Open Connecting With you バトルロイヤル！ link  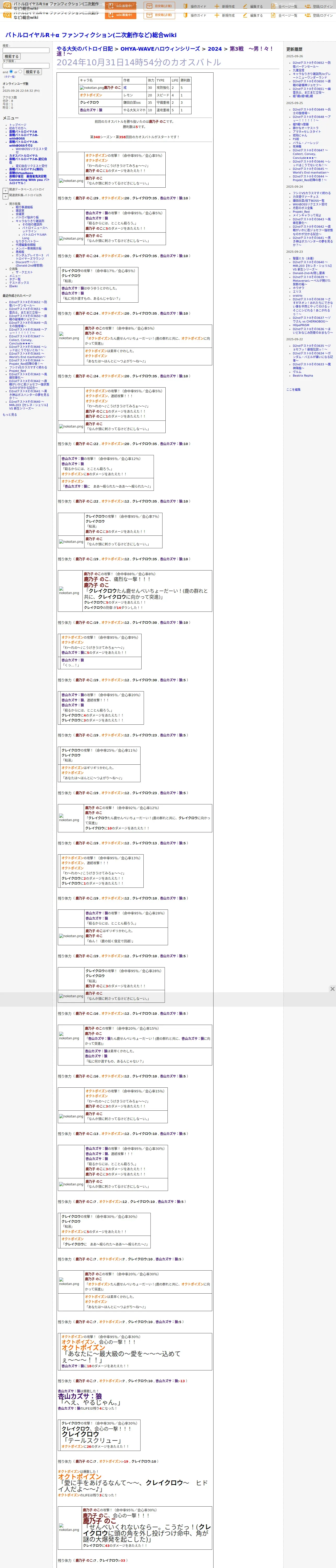pos(29,181)
